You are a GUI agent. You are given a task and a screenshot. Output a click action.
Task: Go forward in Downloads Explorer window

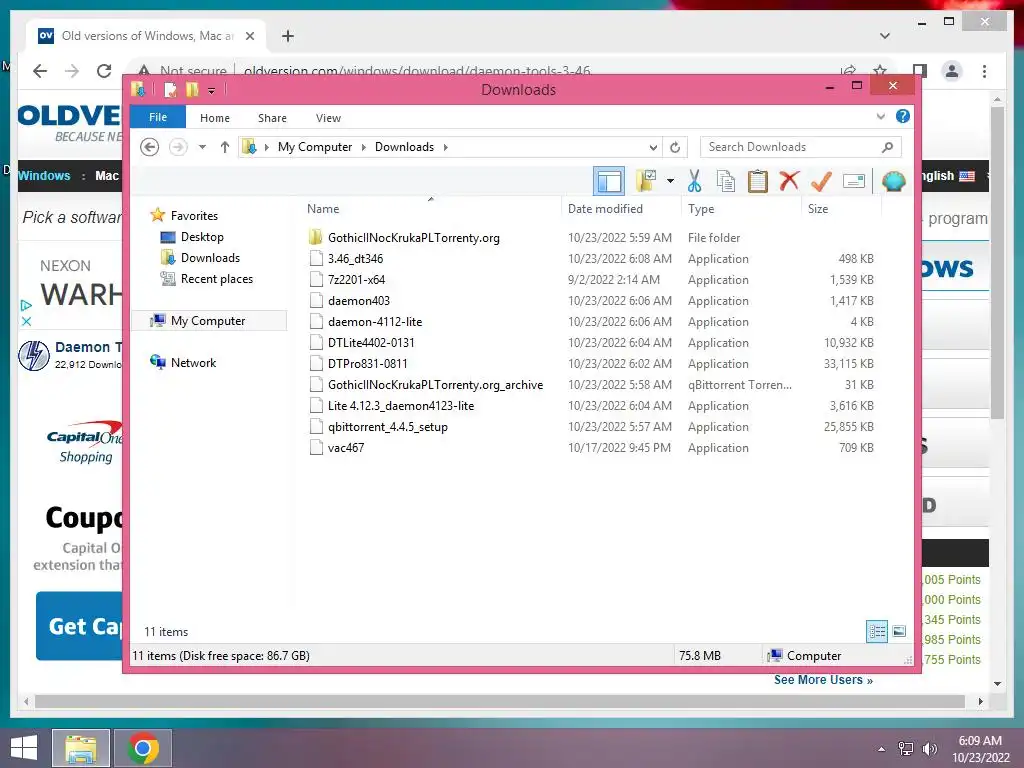(x=178, y=147)
